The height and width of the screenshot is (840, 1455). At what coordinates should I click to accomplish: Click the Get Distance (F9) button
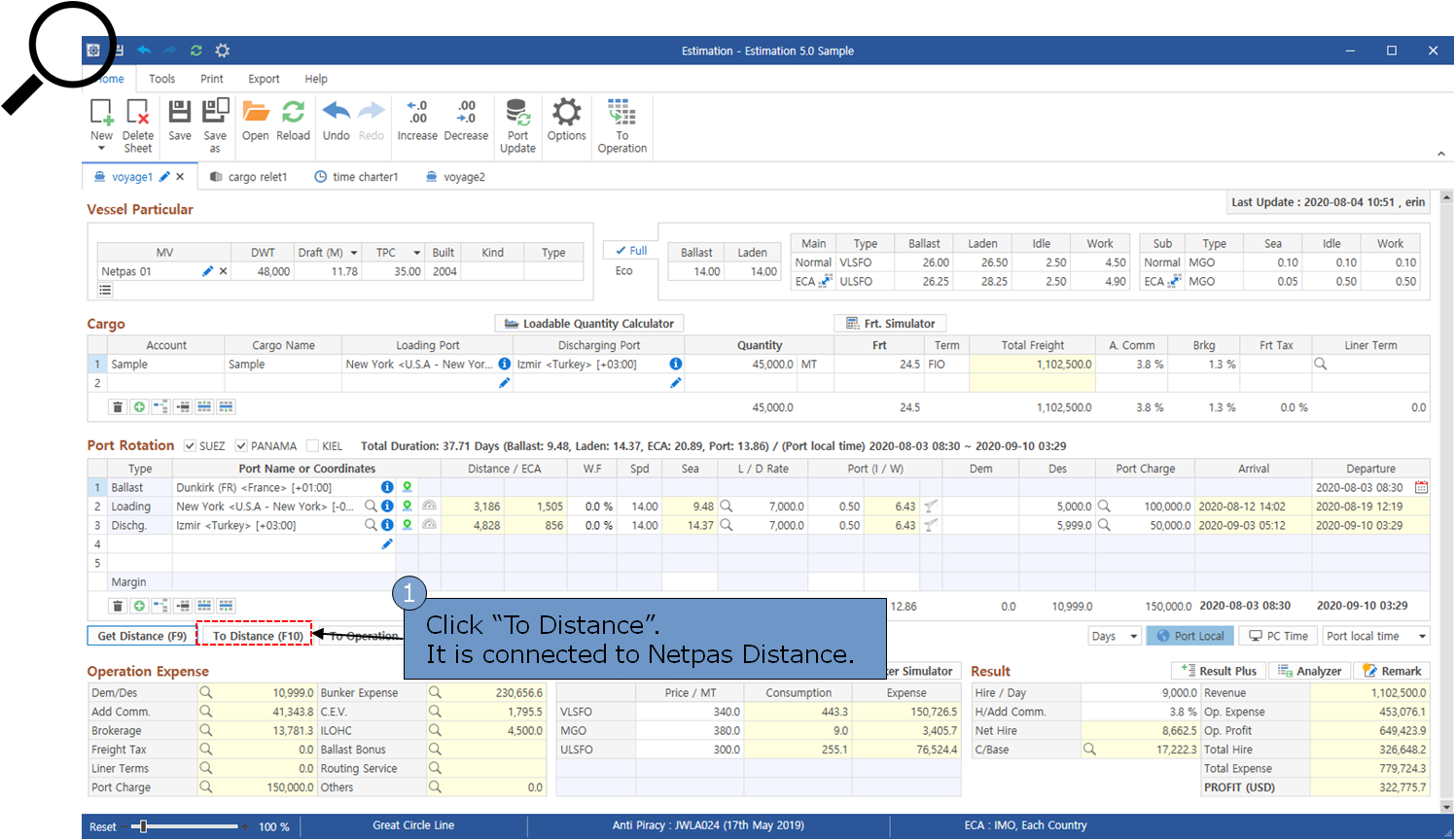coord(142,636)
